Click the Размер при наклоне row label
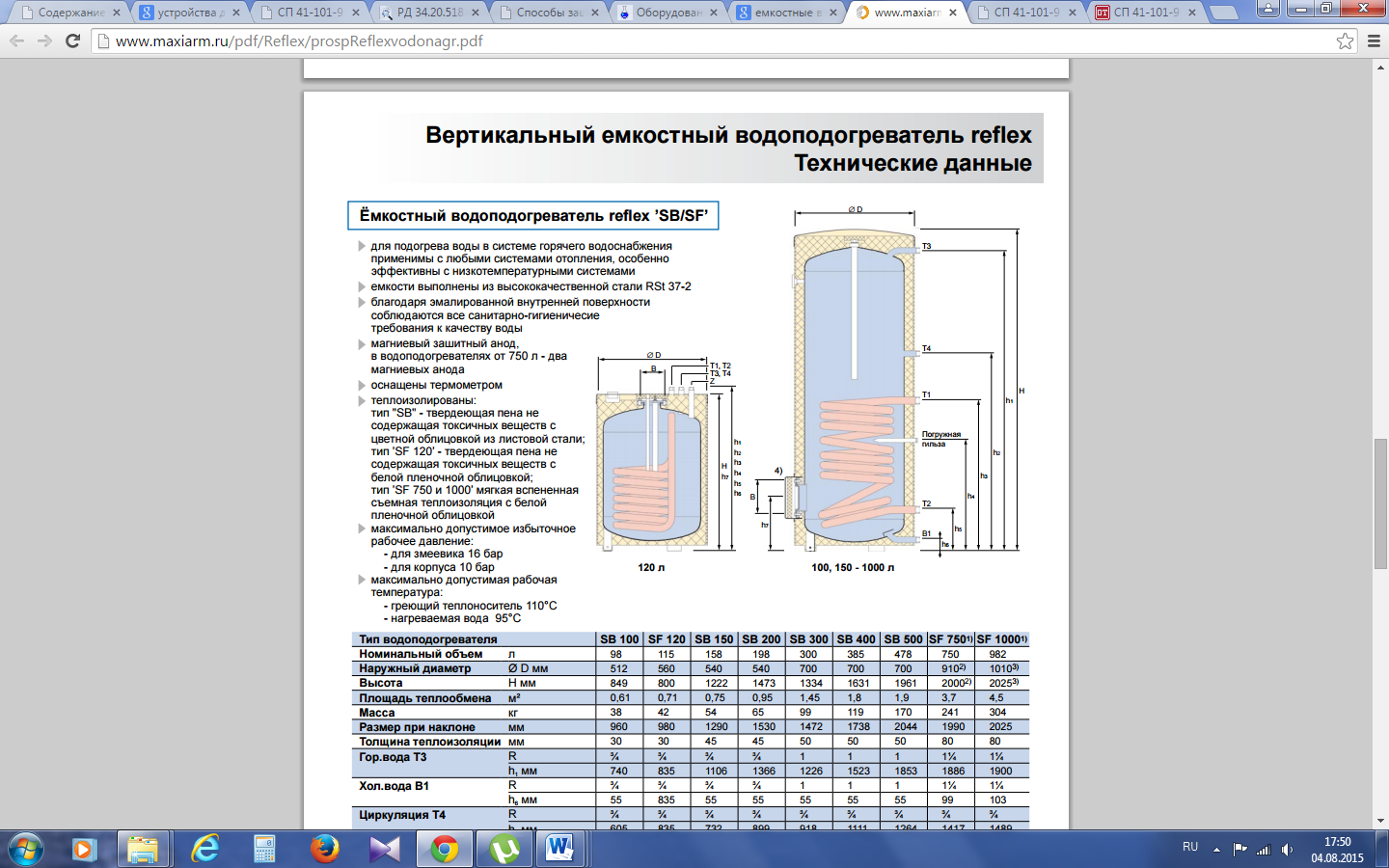The width and height of the screenshot is (1389, 868). [417, 727]
